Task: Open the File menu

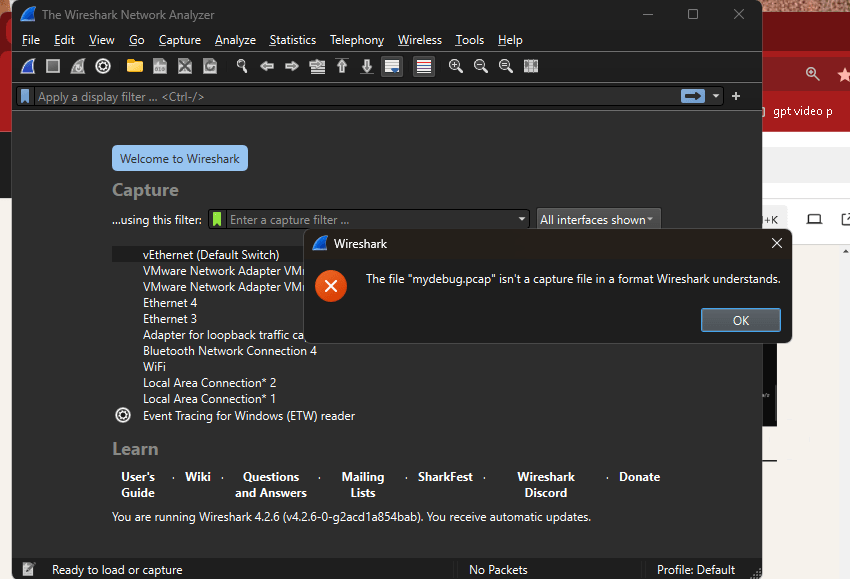Action: [x=31, y=40]
